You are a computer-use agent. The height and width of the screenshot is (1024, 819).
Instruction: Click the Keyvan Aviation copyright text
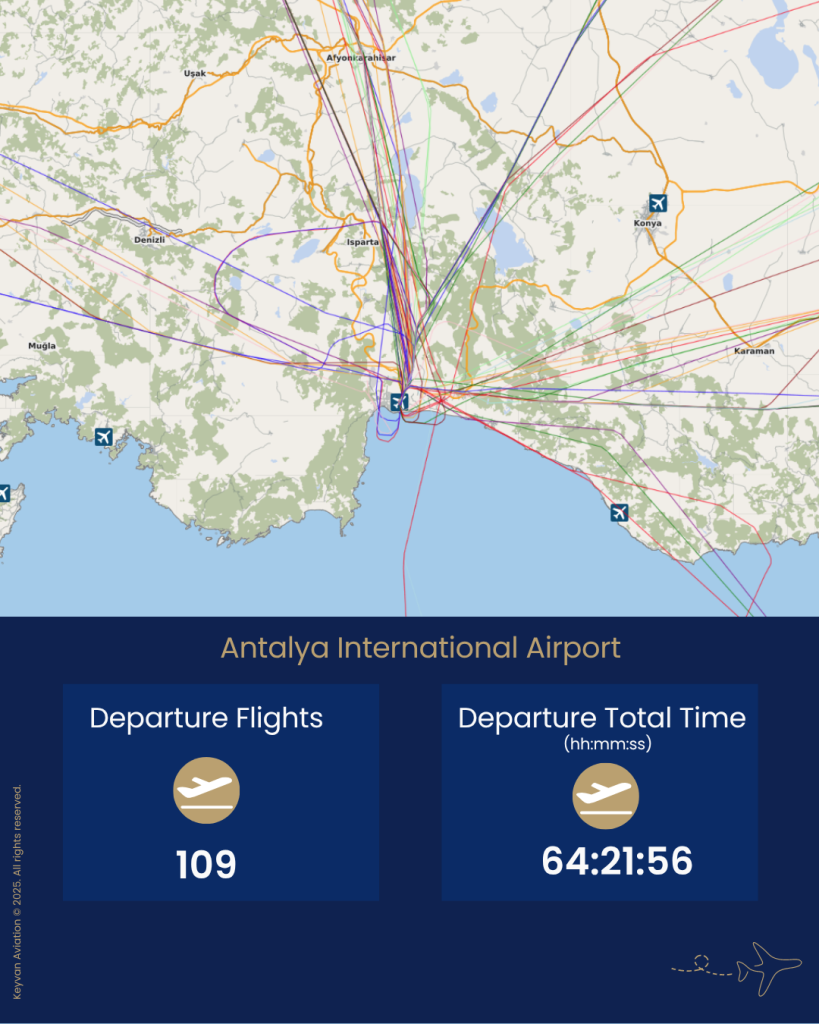pyautogui.click(x=17, y=892)
